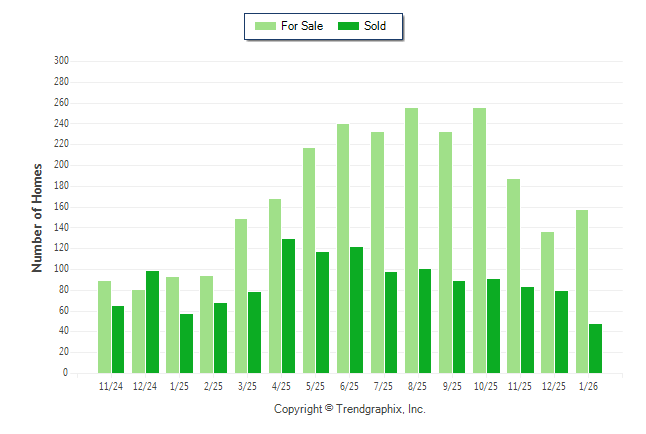The width and height of the screenshot is (646, 434).
Task: Select the For Sale bar for 10/25
Action: [x=479, y=240]
